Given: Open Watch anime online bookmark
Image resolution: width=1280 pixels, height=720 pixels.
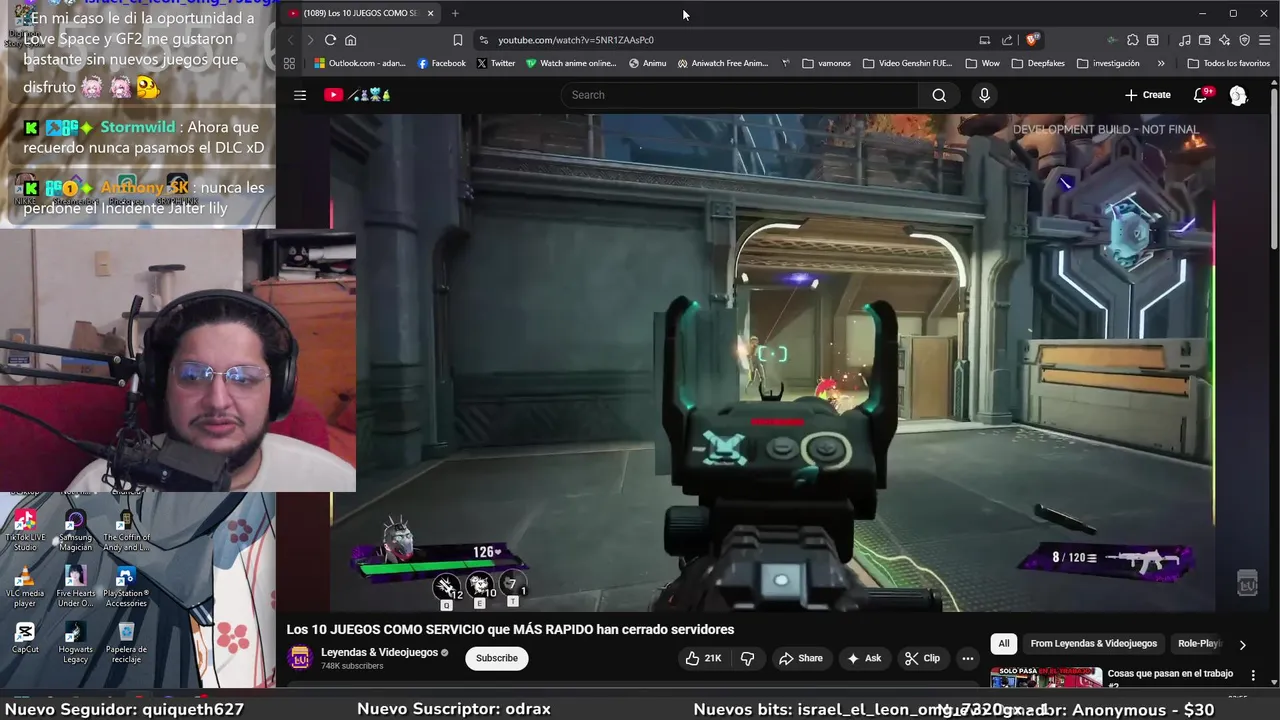Looking at the screenshot, I should (571, 63).
